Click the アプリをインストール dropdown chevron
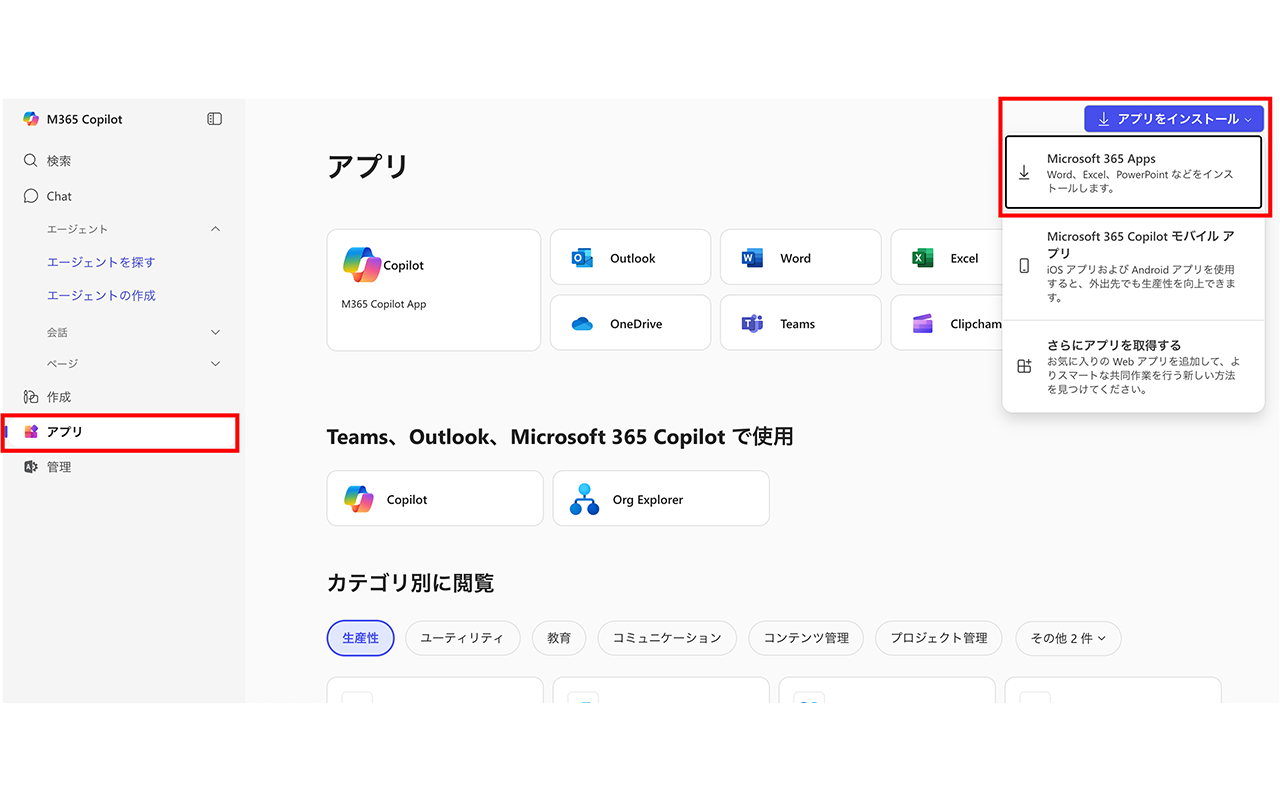 coord(1248,120)
